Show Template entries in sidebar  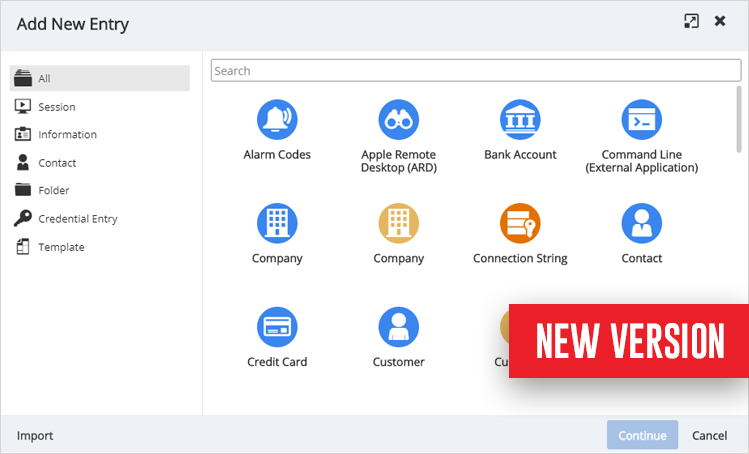(61, 247)
